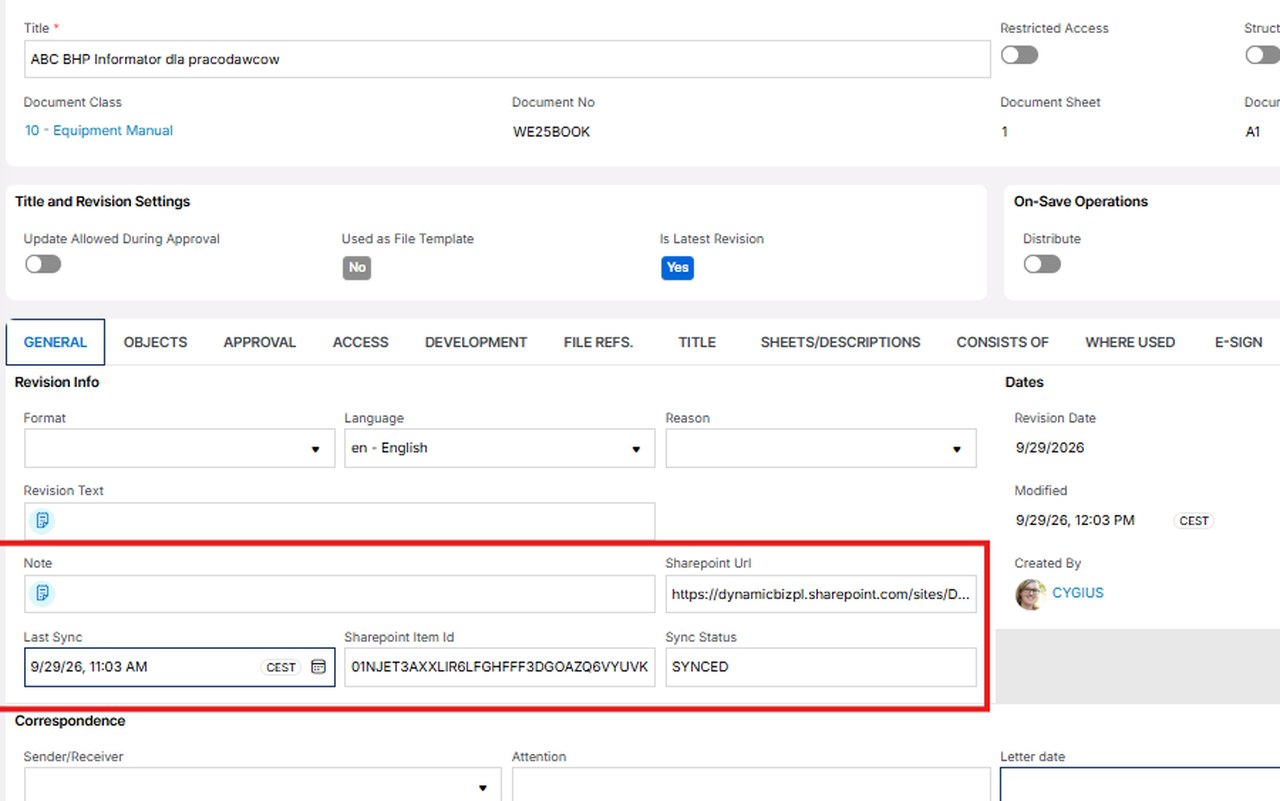
Task: Click the Sharepoint Item Id field
Action: click(499, 667)
